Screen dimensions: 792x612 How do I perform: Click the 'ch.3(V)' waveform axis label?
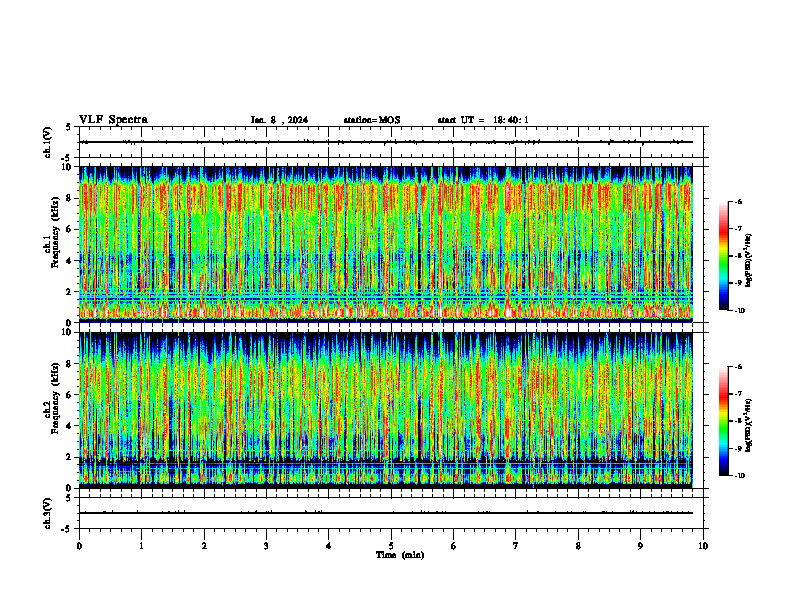click(x=47, y=514)
